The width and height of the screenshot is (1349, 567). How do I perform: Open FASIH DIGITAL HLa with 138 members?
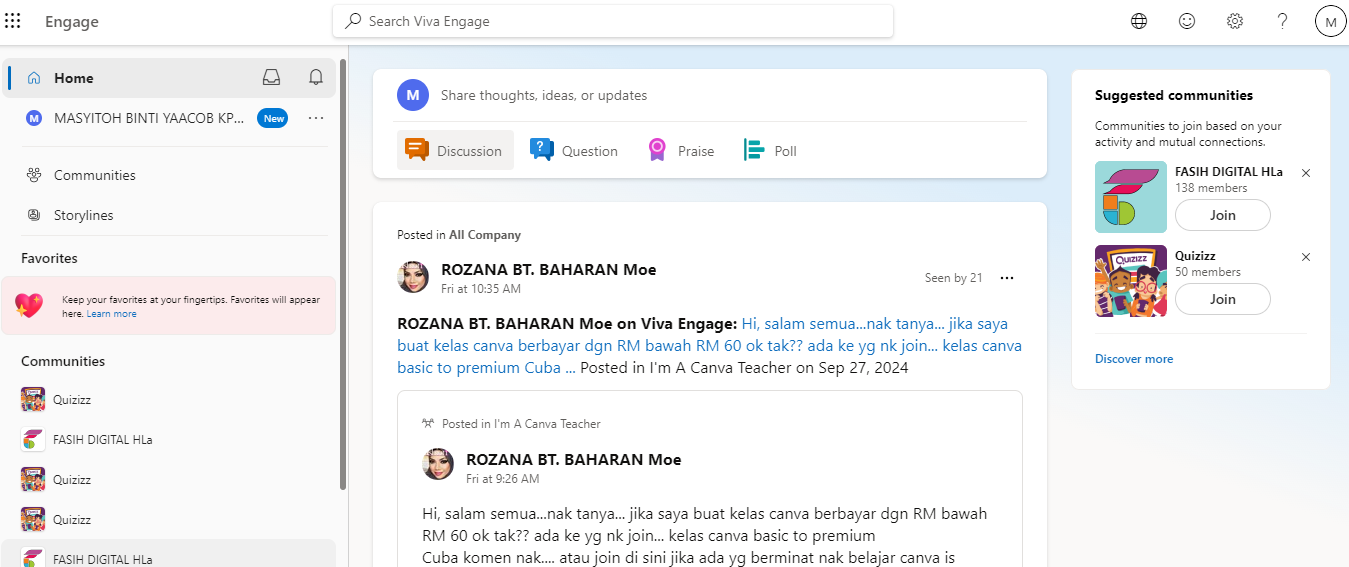point(1229,172)
